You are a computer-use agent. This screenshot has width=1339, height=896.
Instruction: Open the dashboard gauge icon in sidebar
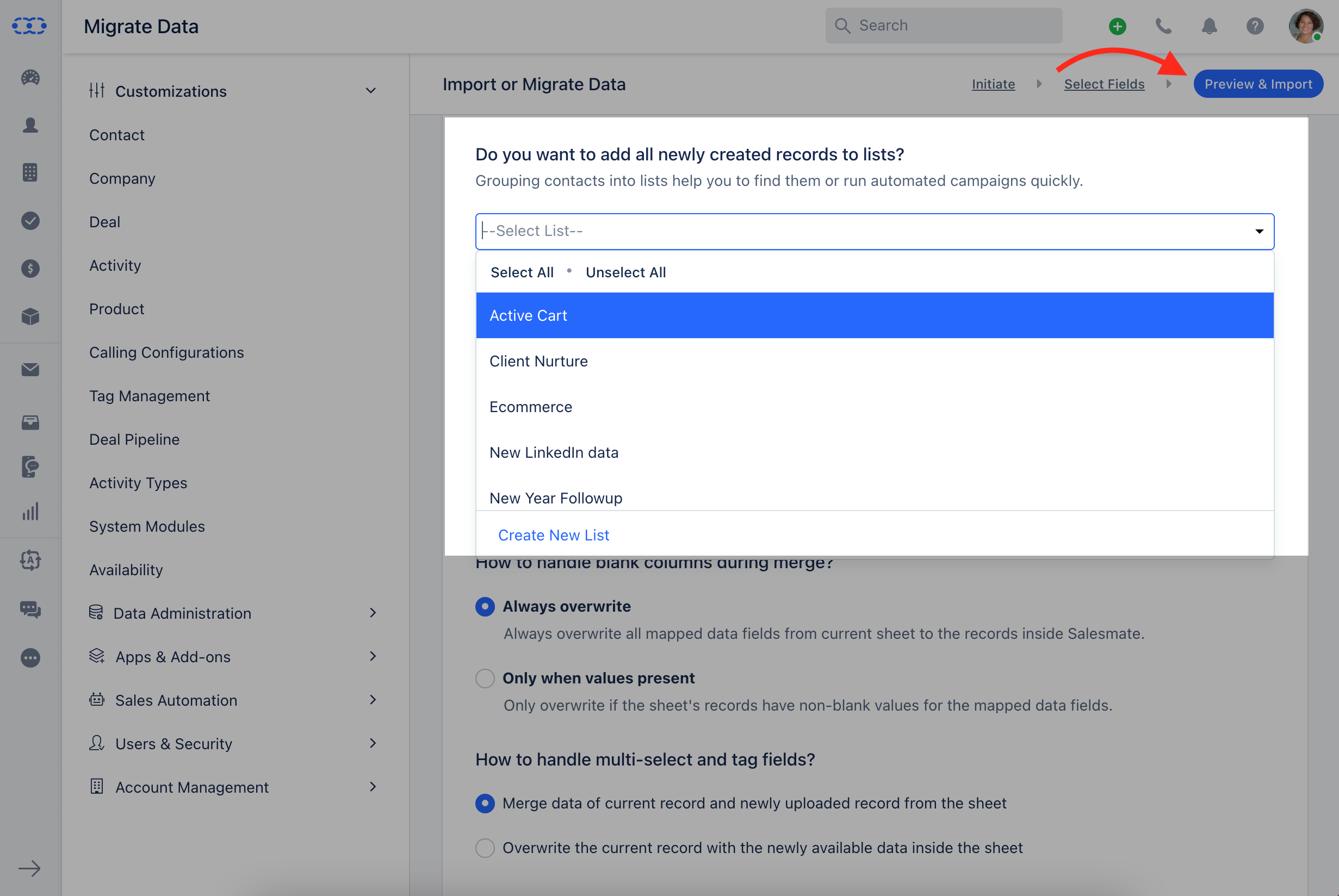pyautogui.click(x=30, y=77)
